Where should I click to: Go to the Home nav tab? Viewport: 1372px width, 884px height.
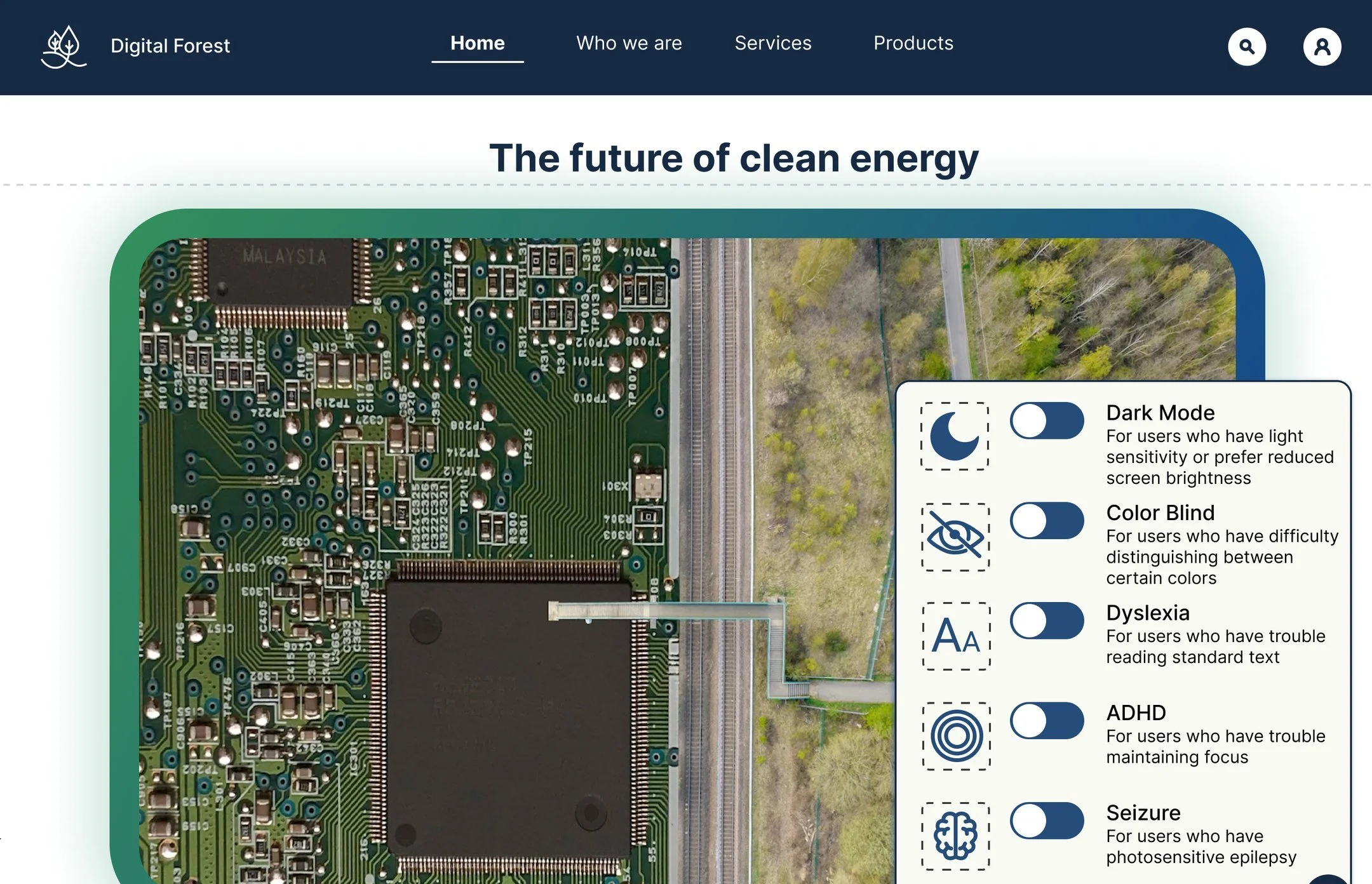478,44
